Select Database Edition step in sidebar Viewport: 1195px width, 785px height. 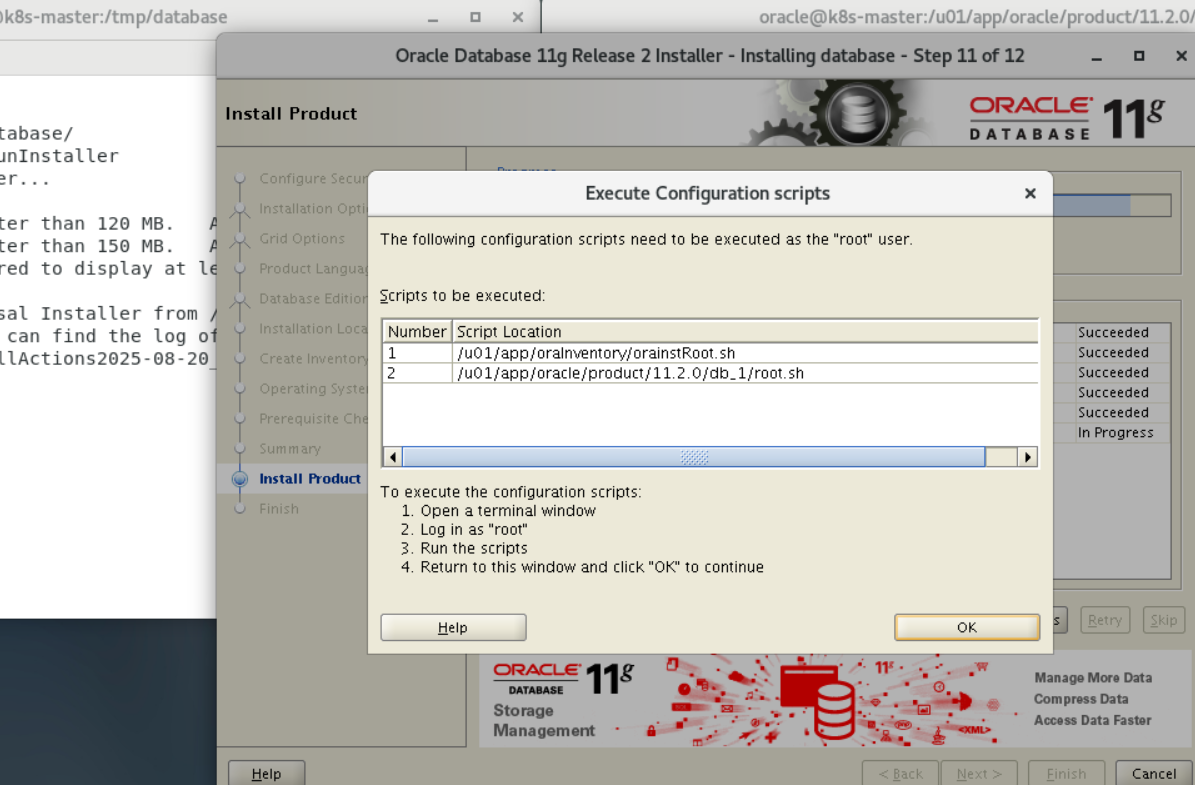313,299
